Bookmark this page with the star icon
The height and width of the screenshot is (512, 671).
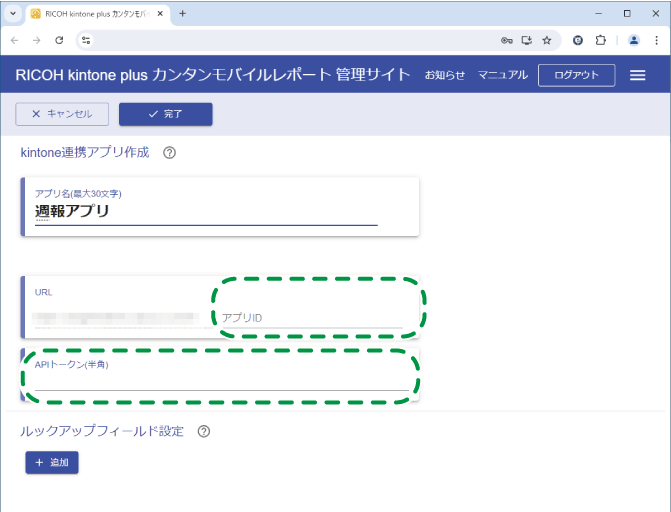546,40
